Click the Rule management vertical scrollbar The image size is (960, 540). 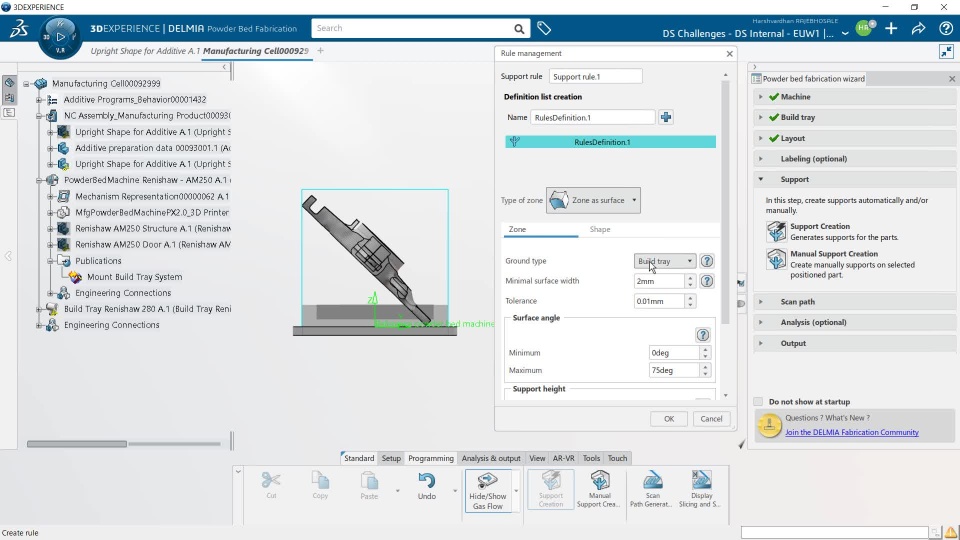tap(726, 202)
